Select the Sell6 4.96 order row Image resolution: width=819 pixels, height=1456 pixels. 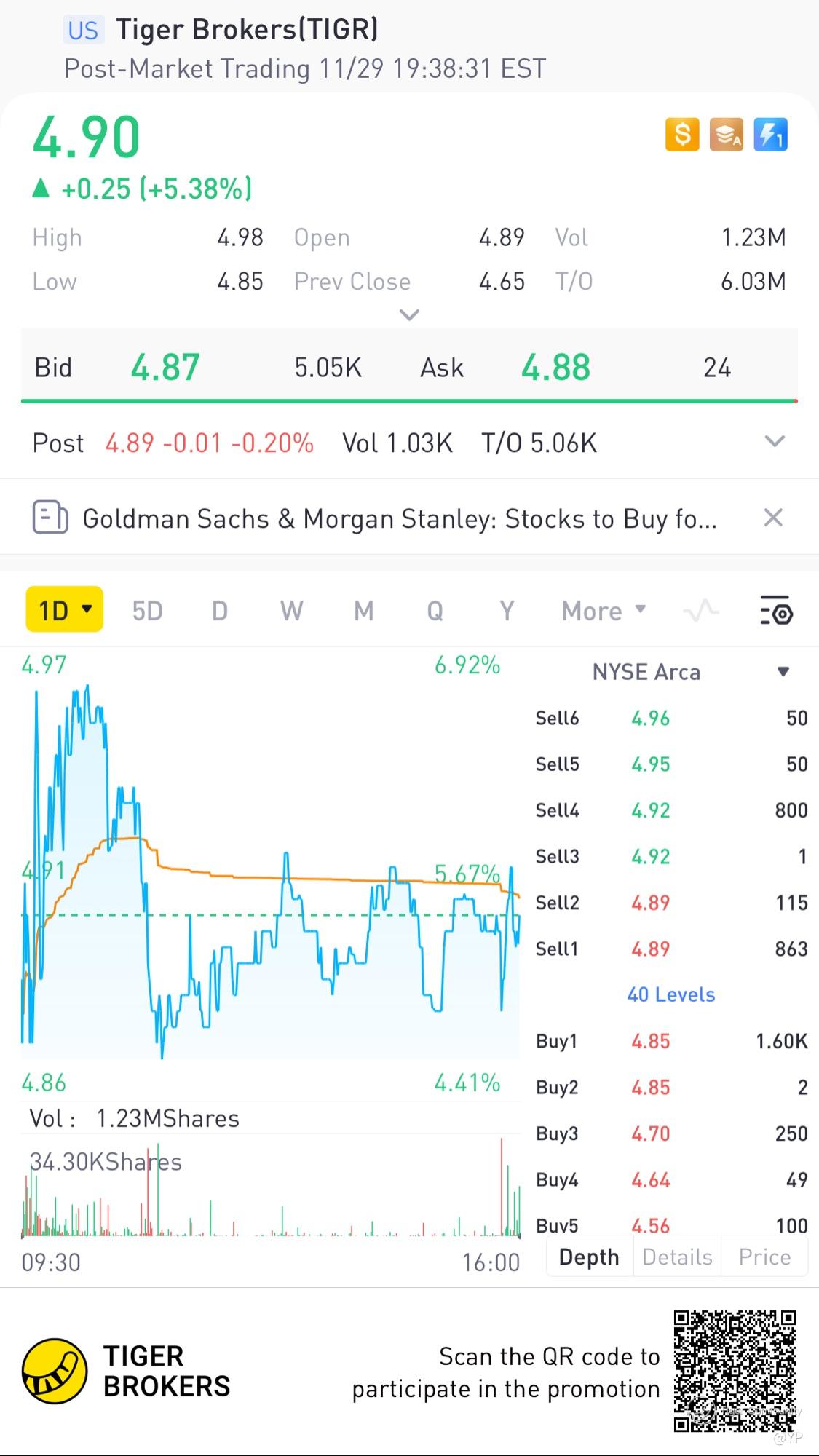coord(671,718)
